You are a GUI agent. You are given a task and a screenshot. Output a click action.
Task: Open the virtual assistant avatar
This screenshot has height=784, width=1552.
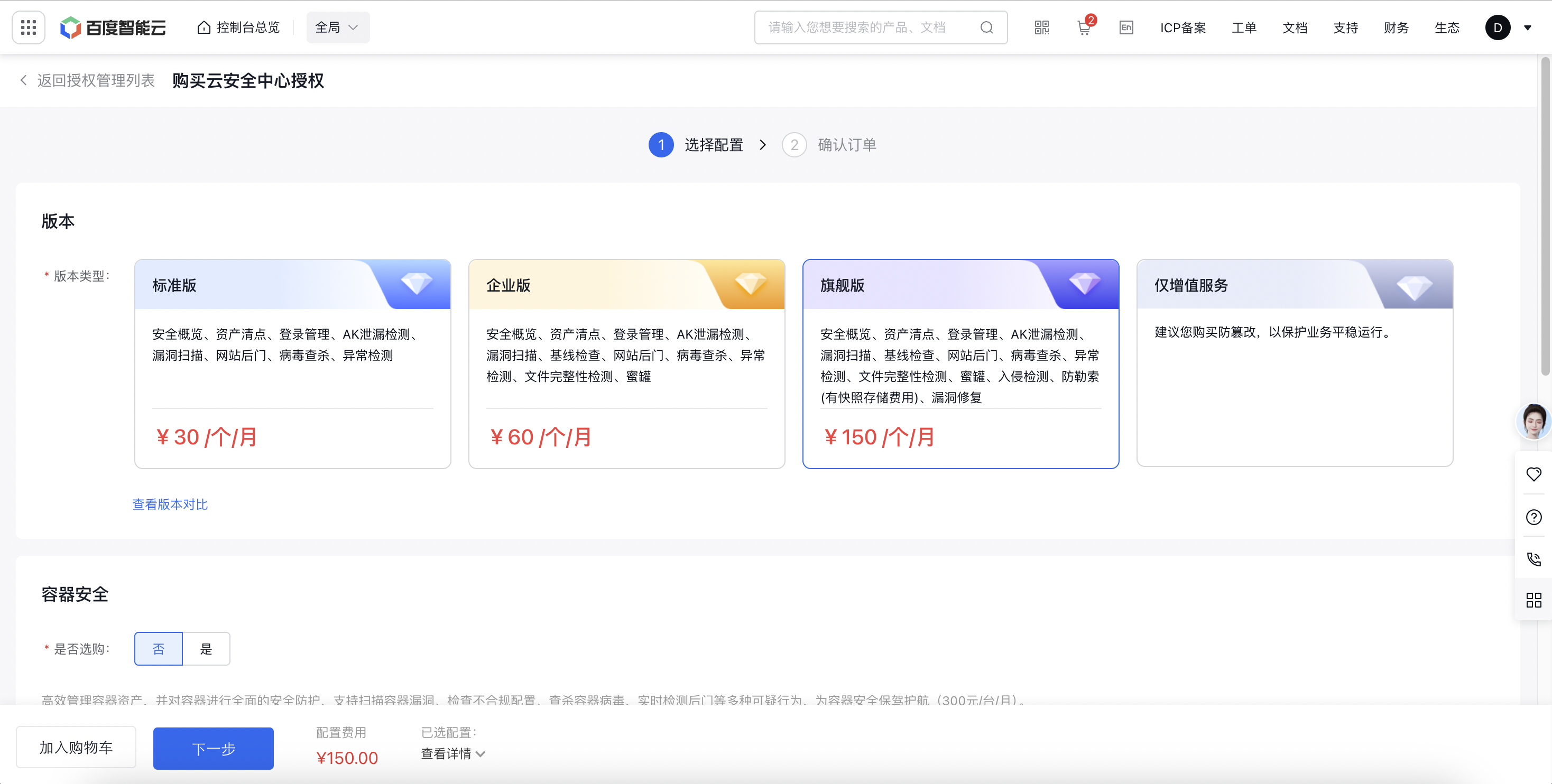tap(1533, 422)
